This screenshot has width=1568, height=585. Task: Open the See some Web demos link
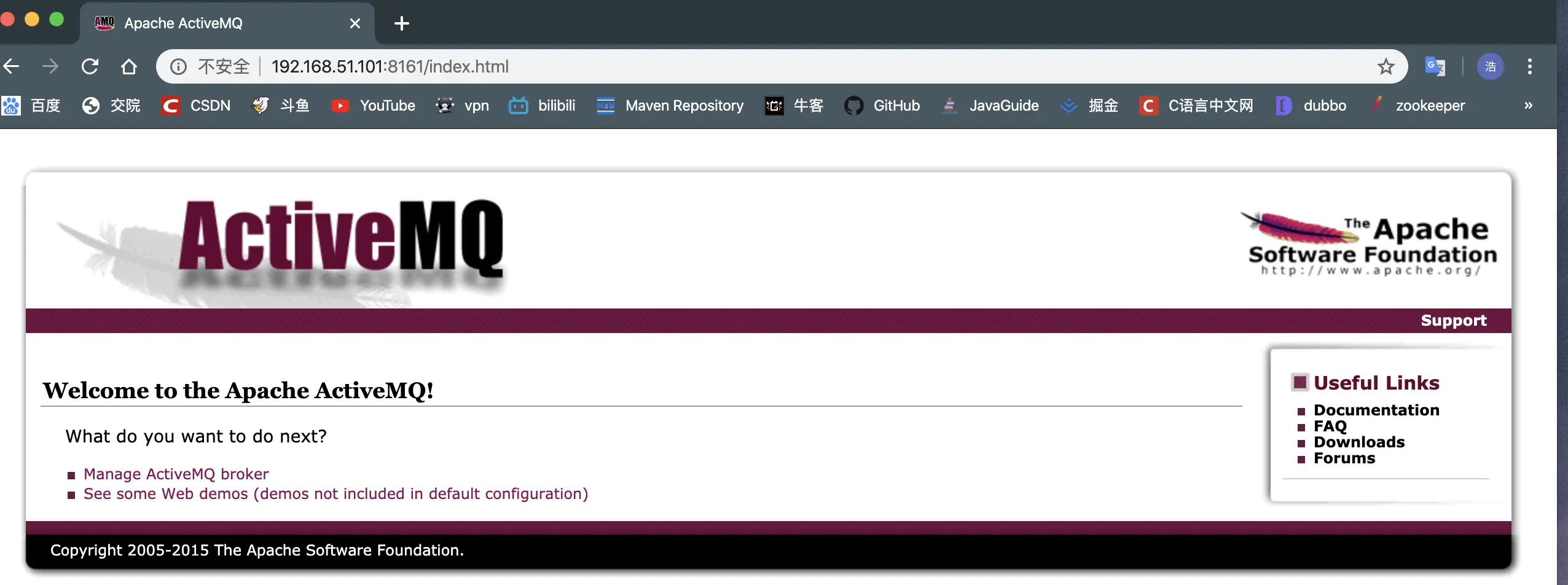pos(336,494)
